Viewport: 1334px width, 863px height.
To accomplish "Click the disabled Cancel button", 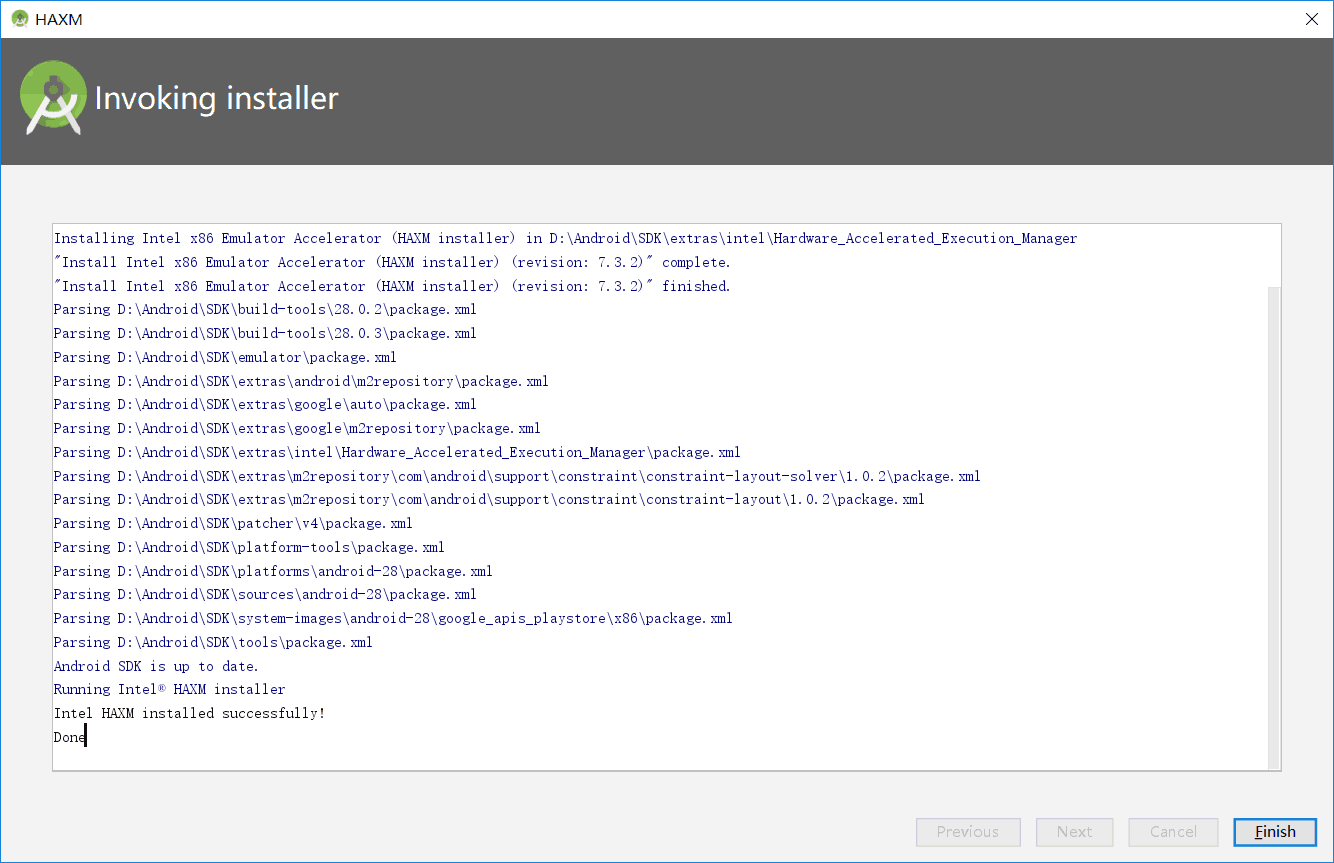I will (x=1173, y=832).
